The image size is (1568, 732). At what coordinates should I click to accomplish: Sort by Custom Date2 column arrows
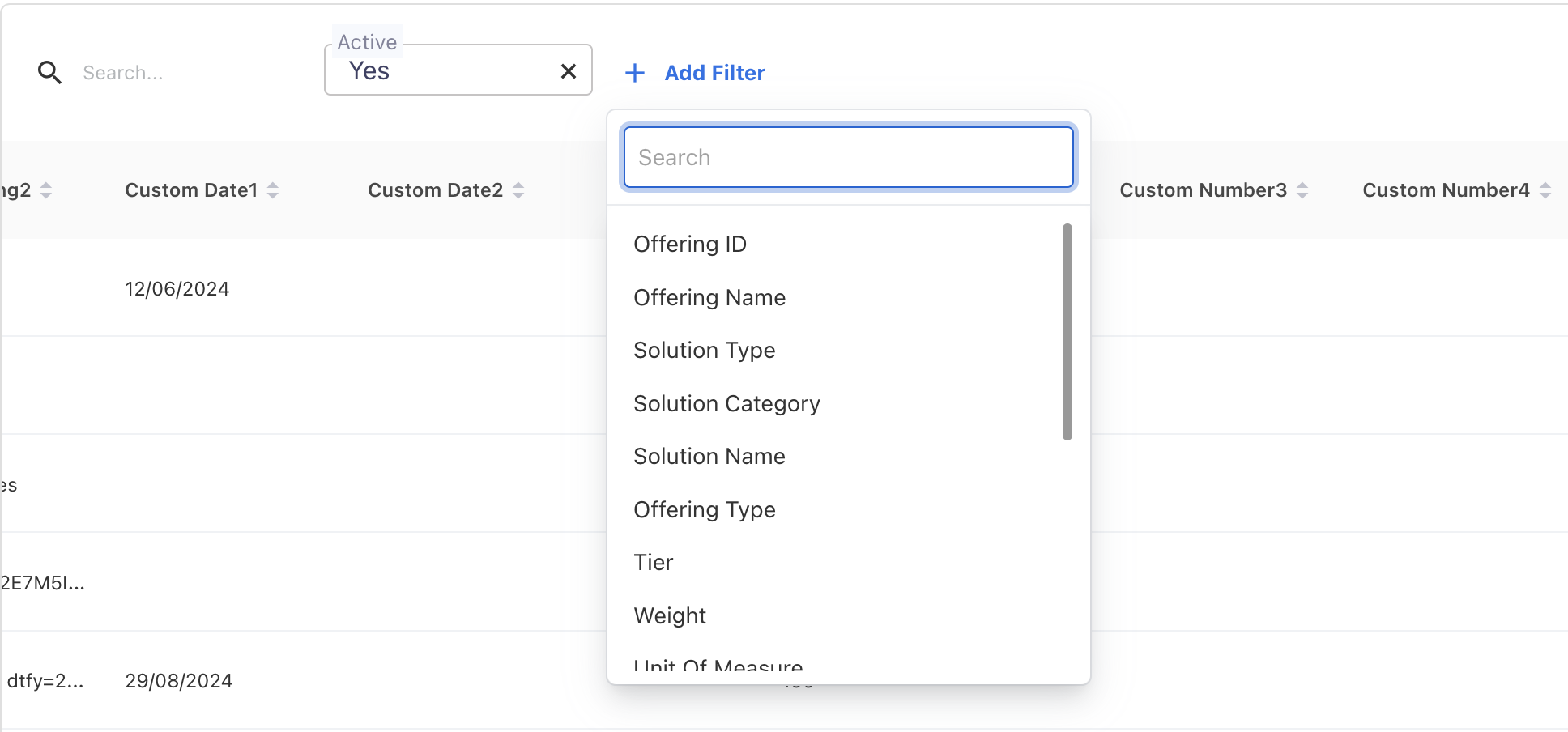(518, 190)
